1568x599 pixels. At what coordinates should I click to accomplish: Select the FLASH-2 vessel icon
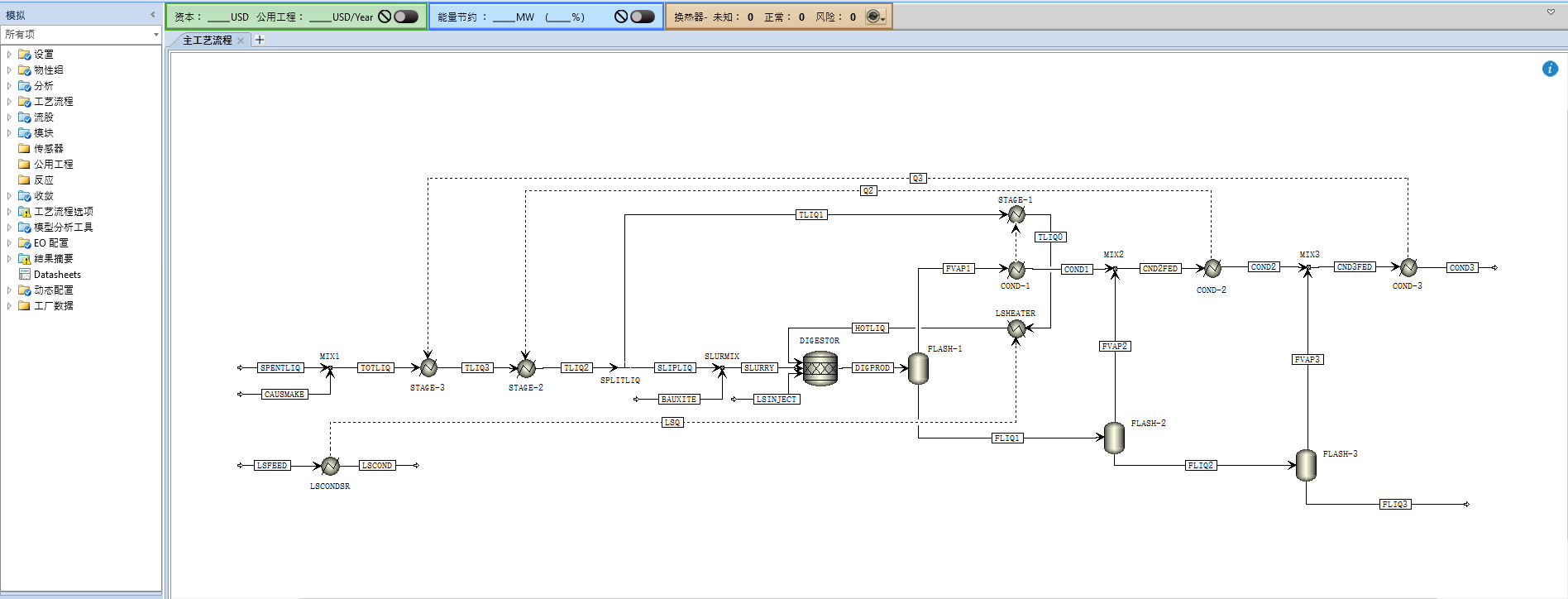point(1114,438)
